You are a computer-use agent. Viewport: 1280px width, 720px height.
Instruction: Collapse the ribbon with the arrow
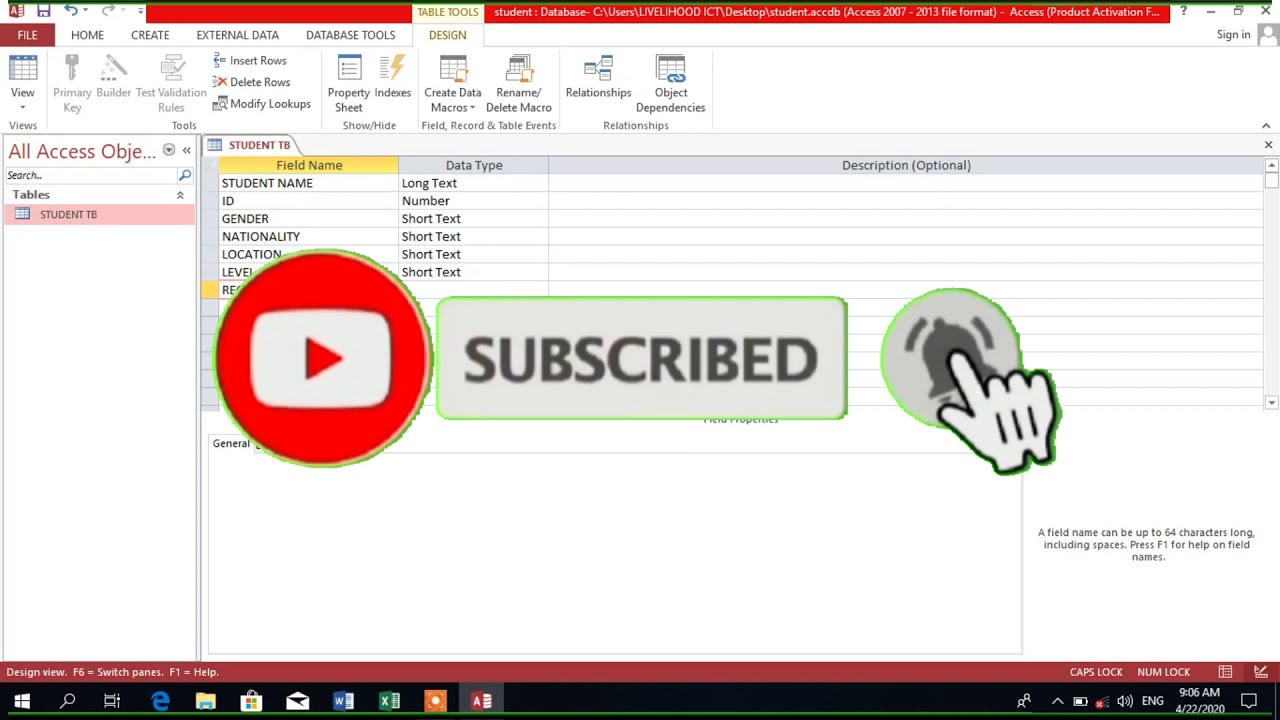point(1266,126)
